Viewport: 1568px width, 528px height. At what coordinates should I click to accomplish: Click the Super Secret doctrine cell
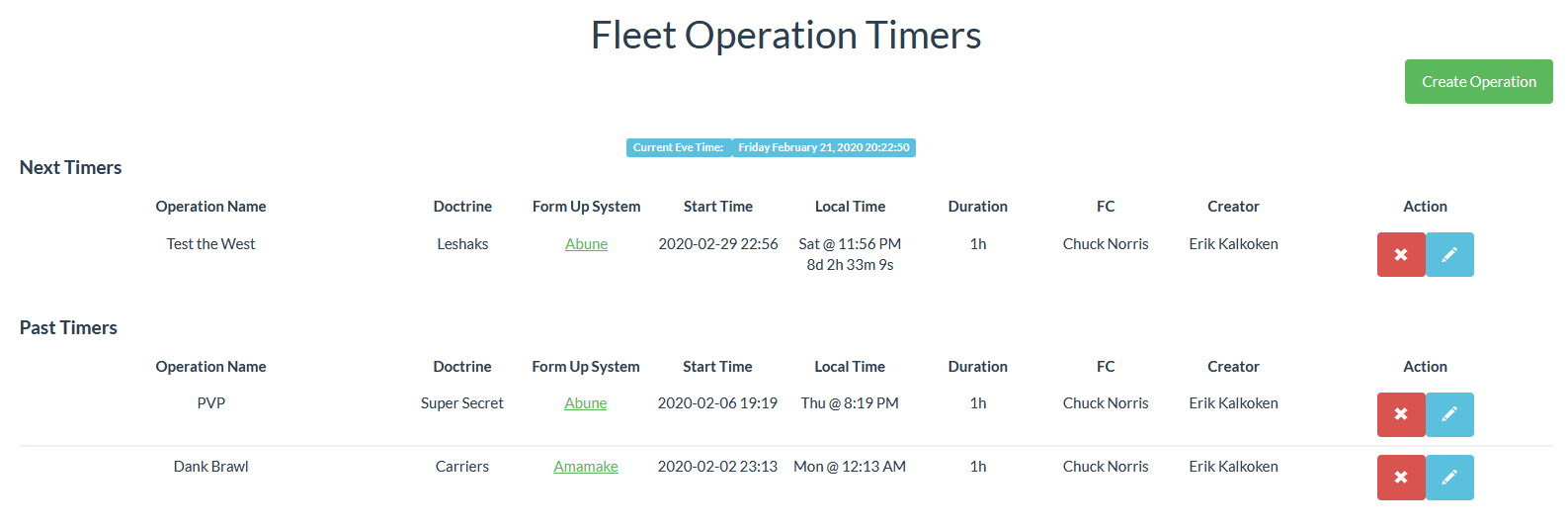coord(461,403)
